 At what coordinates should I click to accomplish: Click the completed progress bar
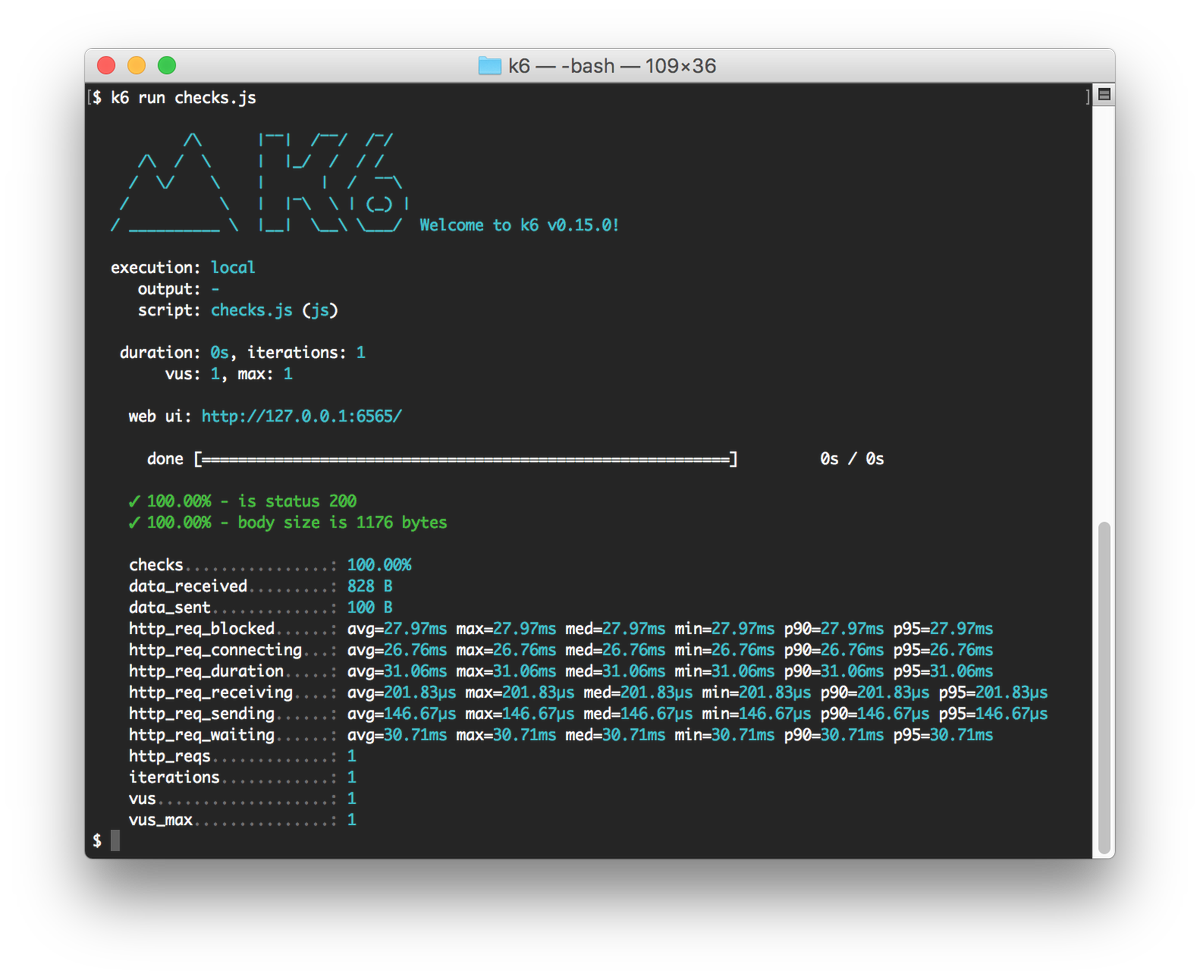466,459
